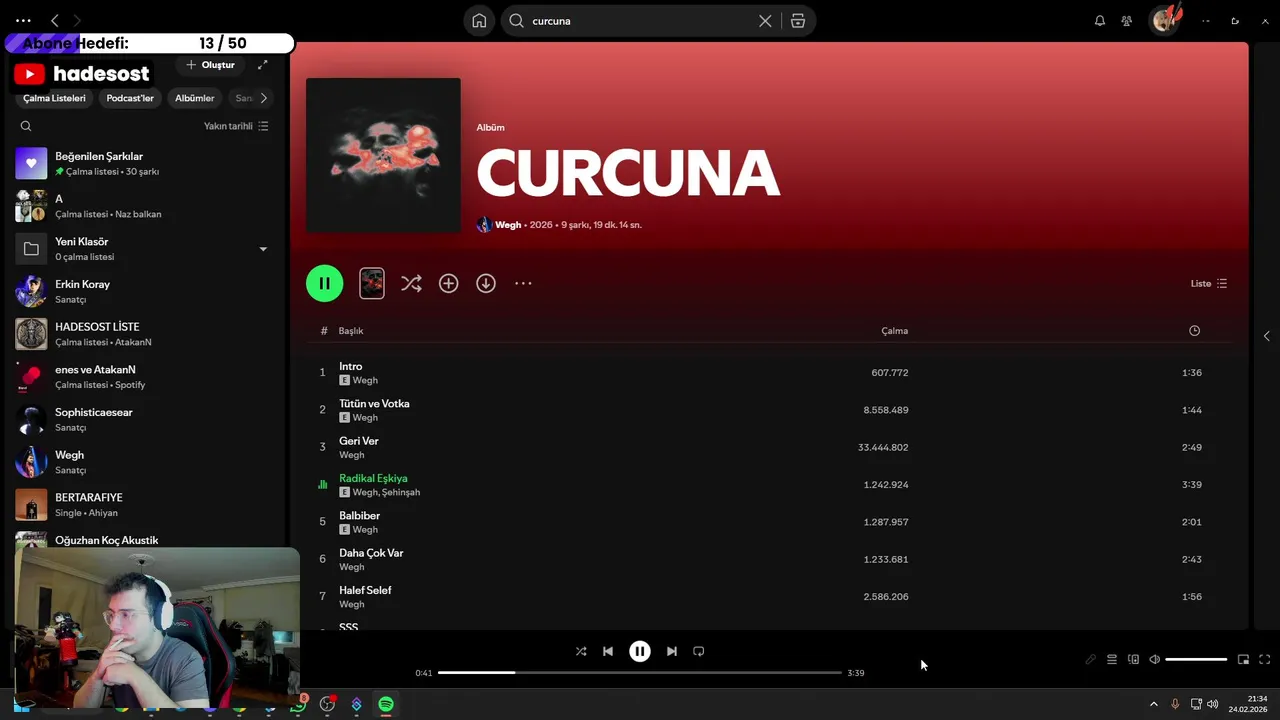
Task: Open BERTARAFIYE single
Action: tap(143, 505)
